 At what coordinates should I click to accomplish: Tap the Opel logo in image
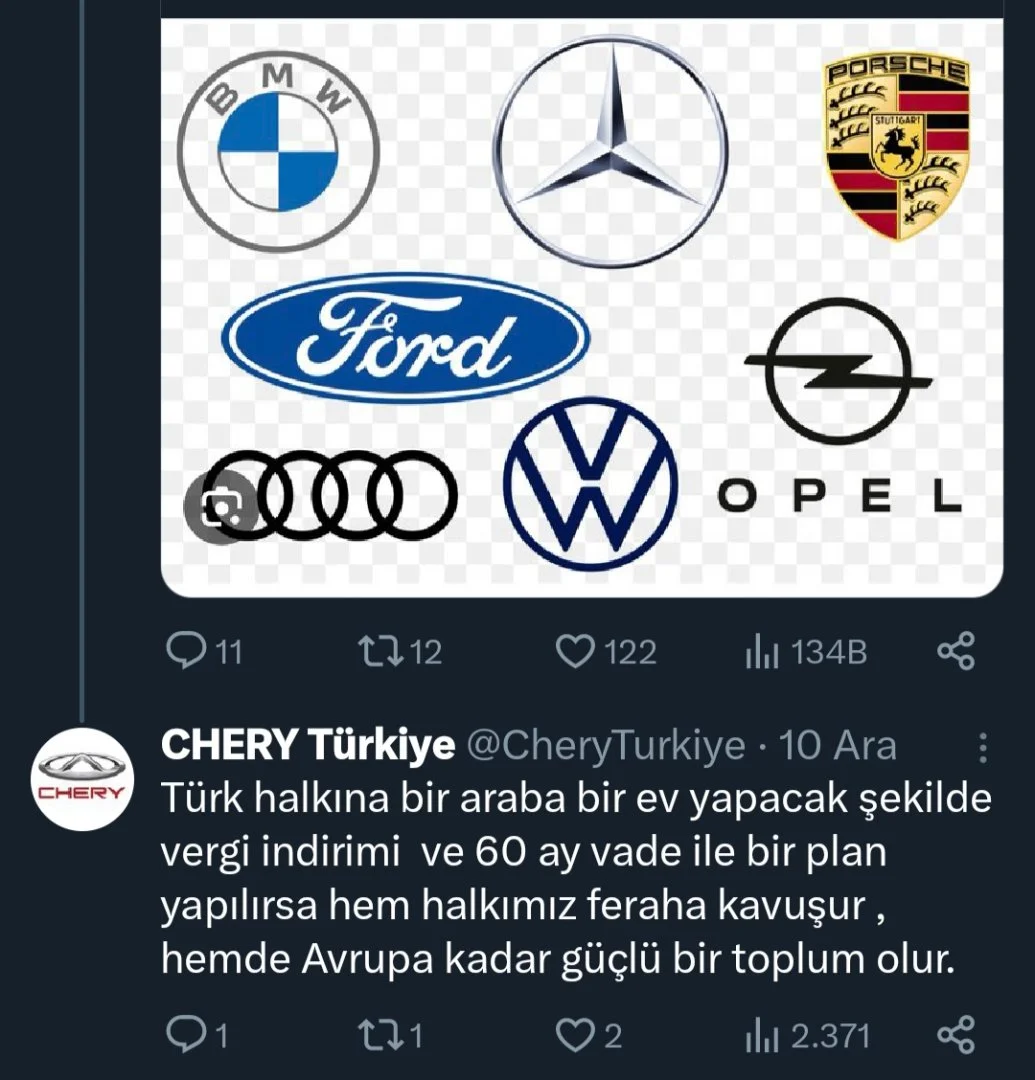pyautogui.click(x=839, y=406)
